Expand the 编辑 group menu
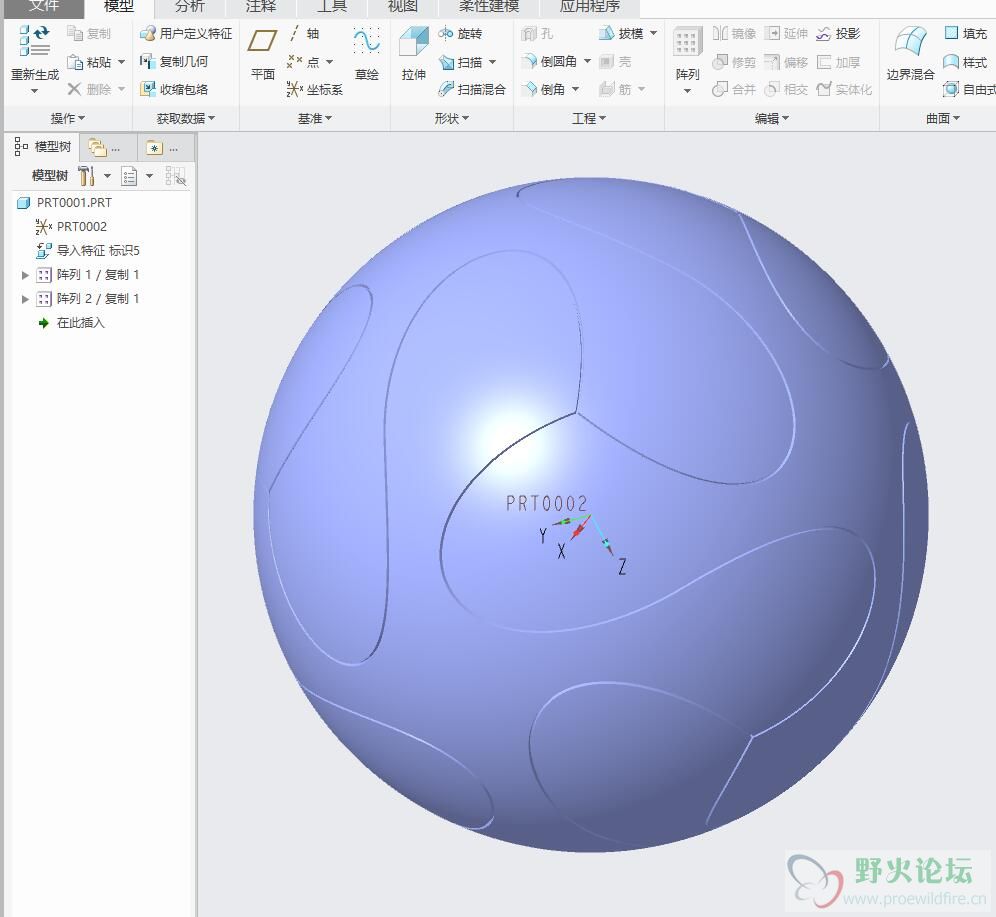Viewport: 996px width, 917px height. (772, 118)
